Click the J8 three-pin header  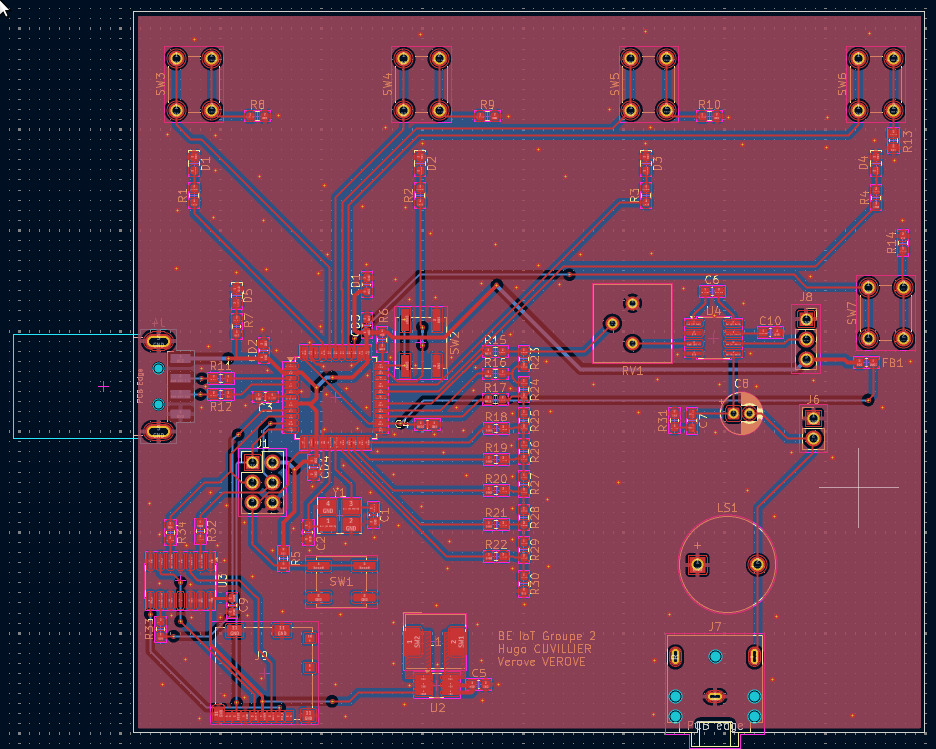pos(806,339)
